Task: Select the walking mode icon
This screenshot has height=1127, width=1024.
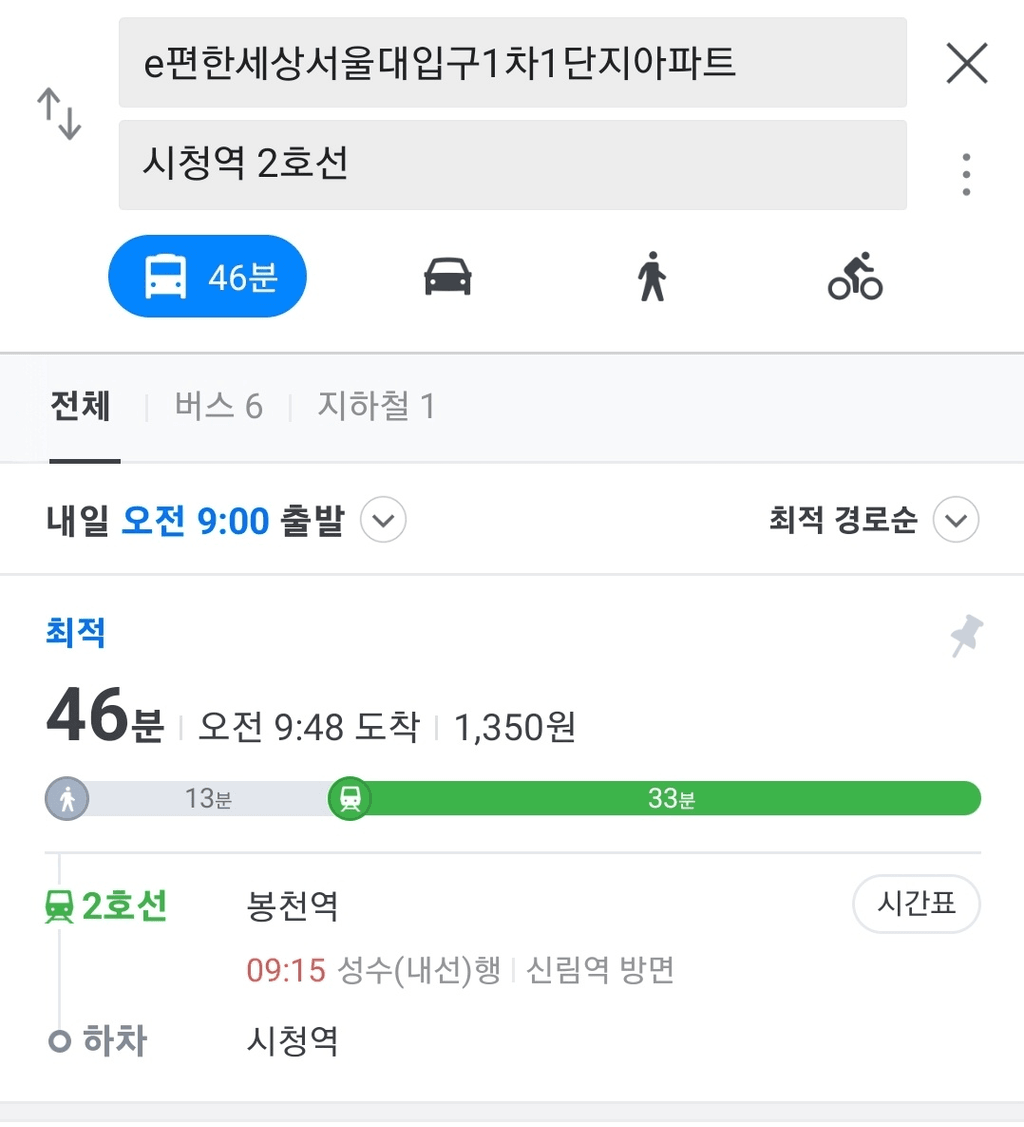Action: click(652, 277)
